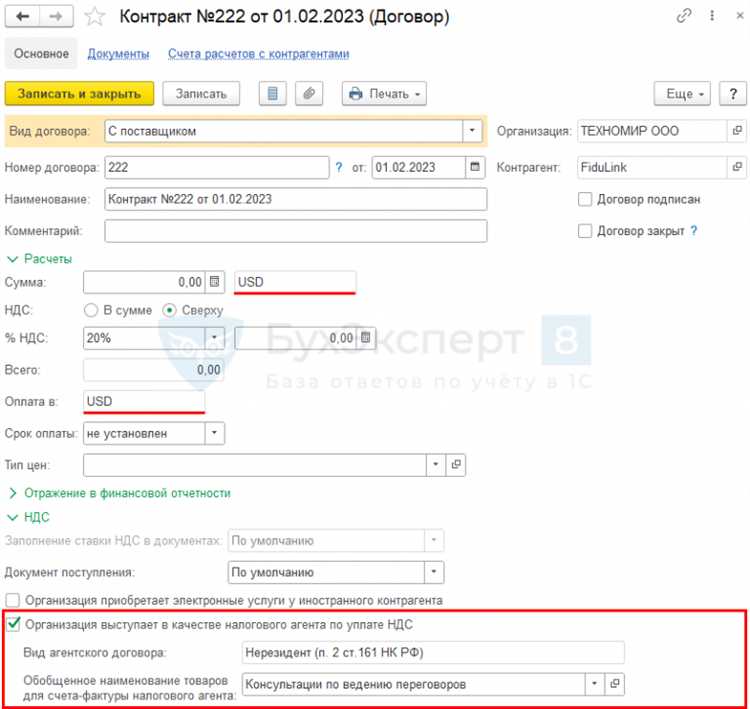Open Счета расчетов с контрагентами tab
Viewport: 750px width, 709px height.
click(258, 54)
